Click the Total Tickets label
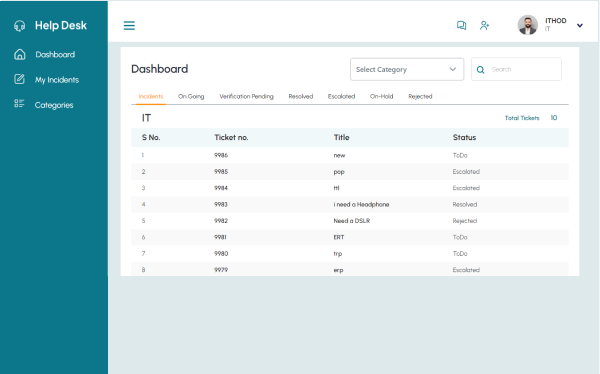The image size is (600, 374). (x=522, y=118)
